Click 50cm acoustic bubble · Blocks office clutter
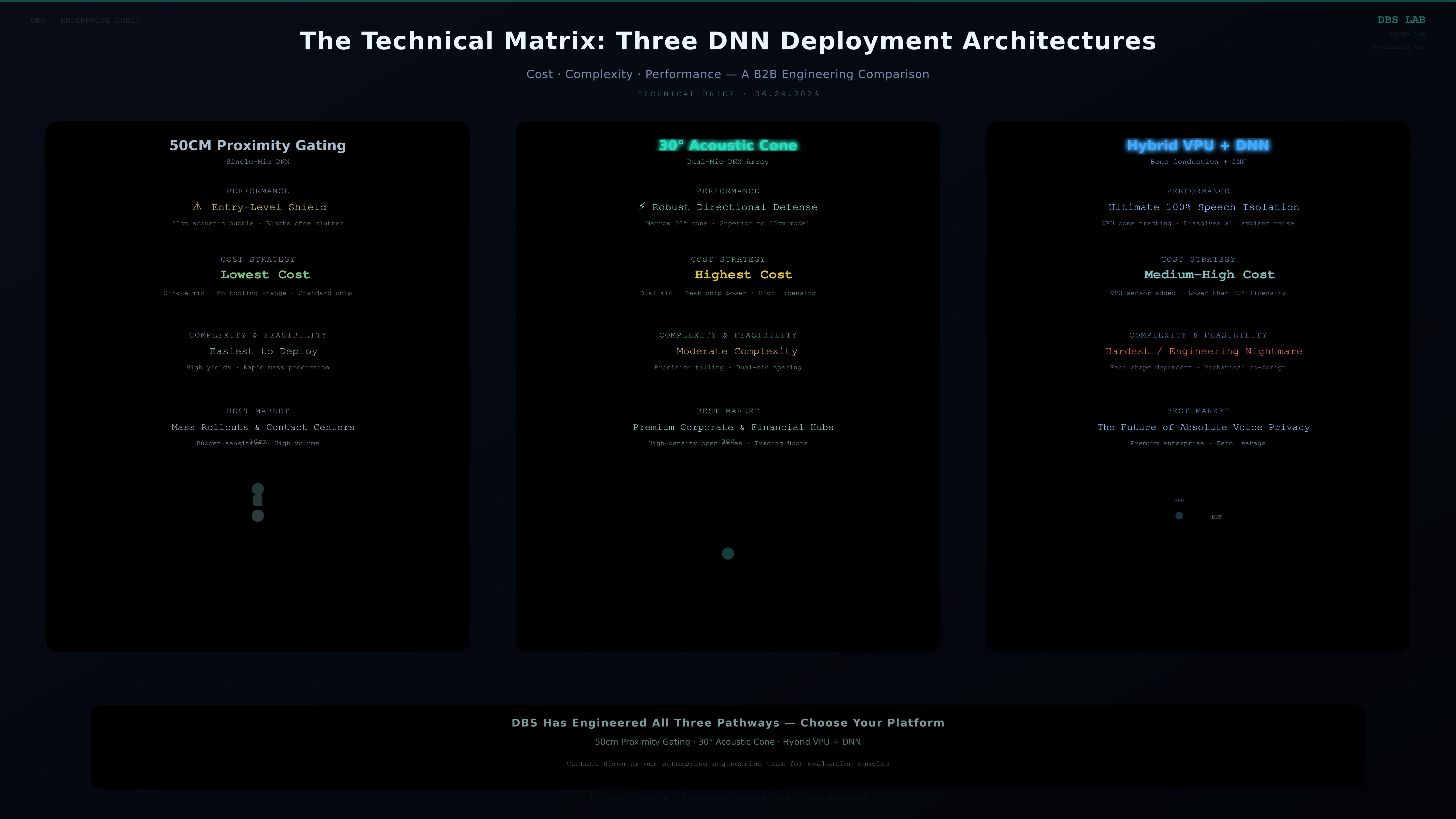Viewport: 1456px width, 819px height. click(258, 223)
